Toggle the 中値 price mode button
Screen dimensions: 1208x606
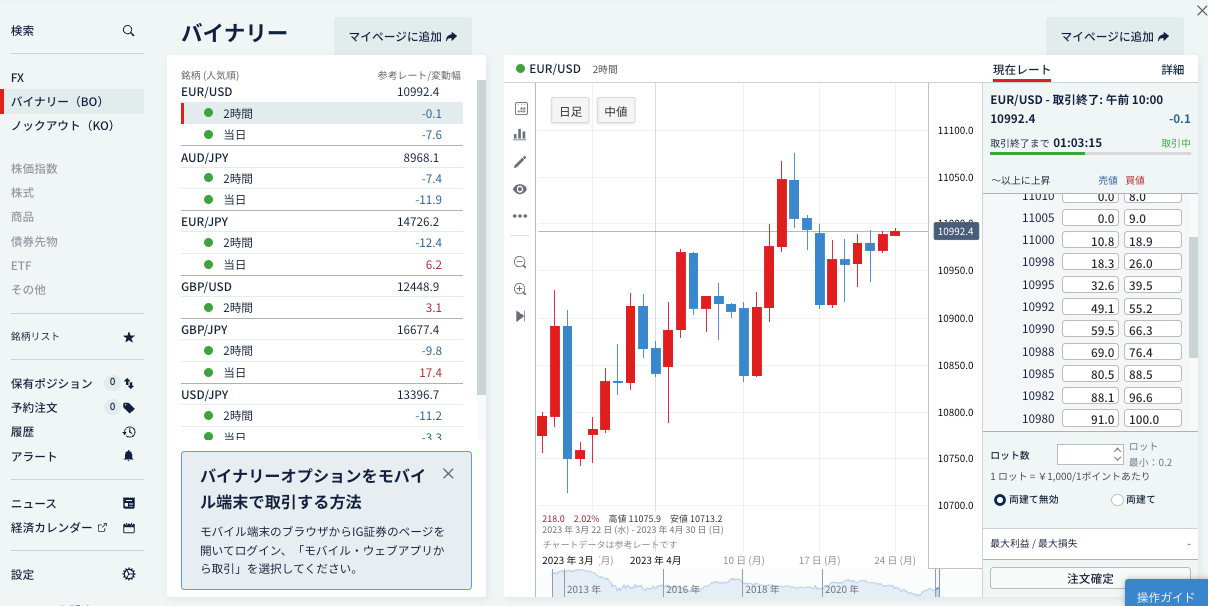point(615,111)
